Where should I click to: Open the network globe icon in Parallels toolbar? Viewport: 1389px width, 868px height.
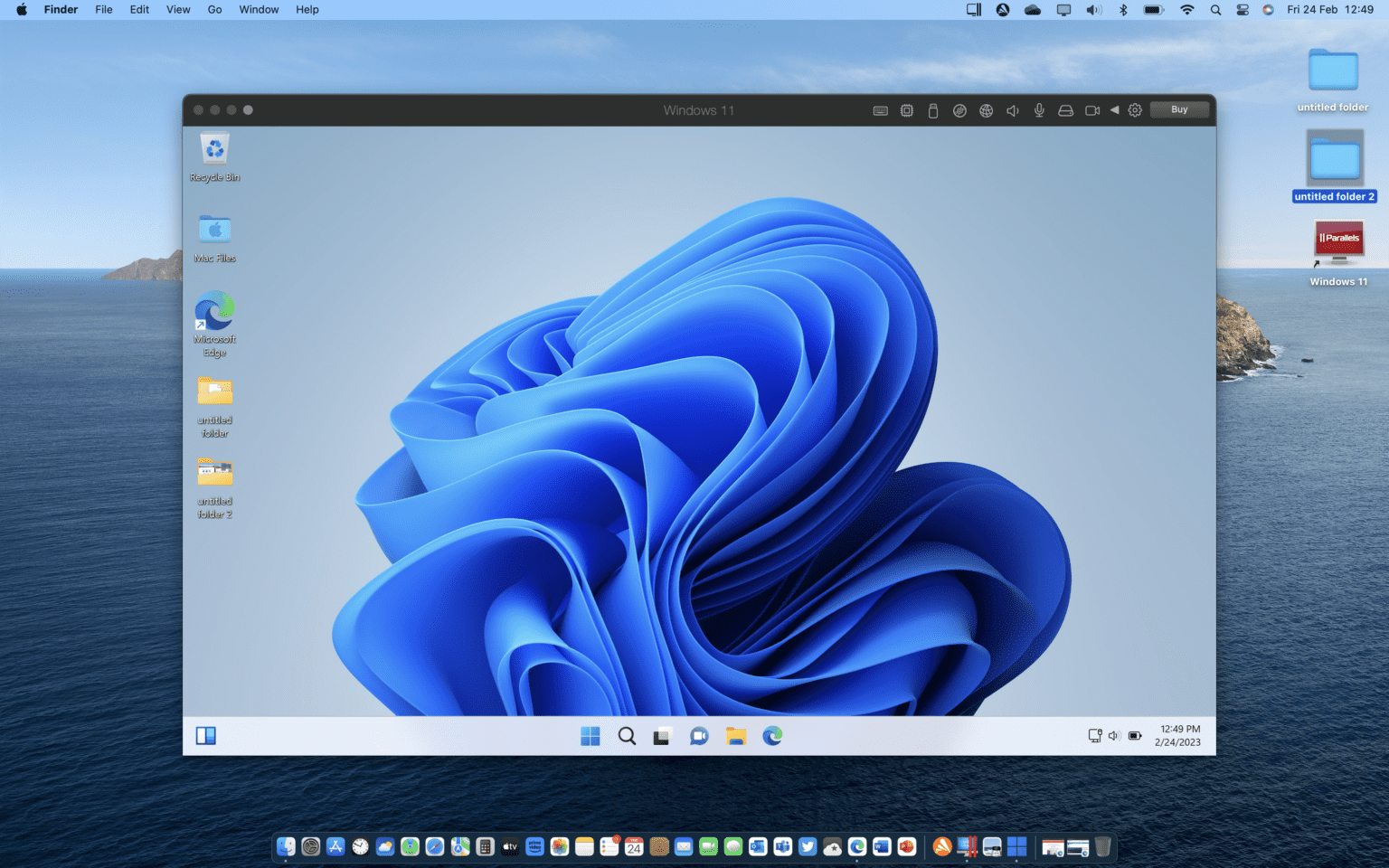986,109
